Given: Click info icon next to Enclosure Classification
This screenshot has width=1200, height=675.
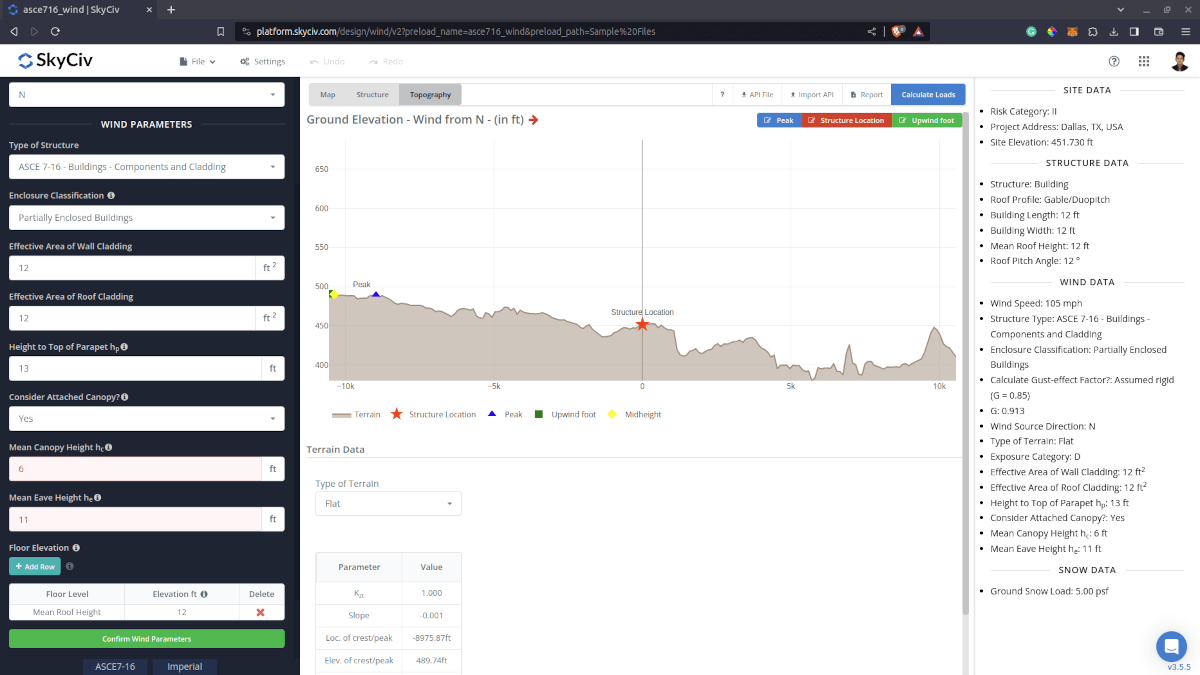Looking at the screenshot, I should 111,196.
